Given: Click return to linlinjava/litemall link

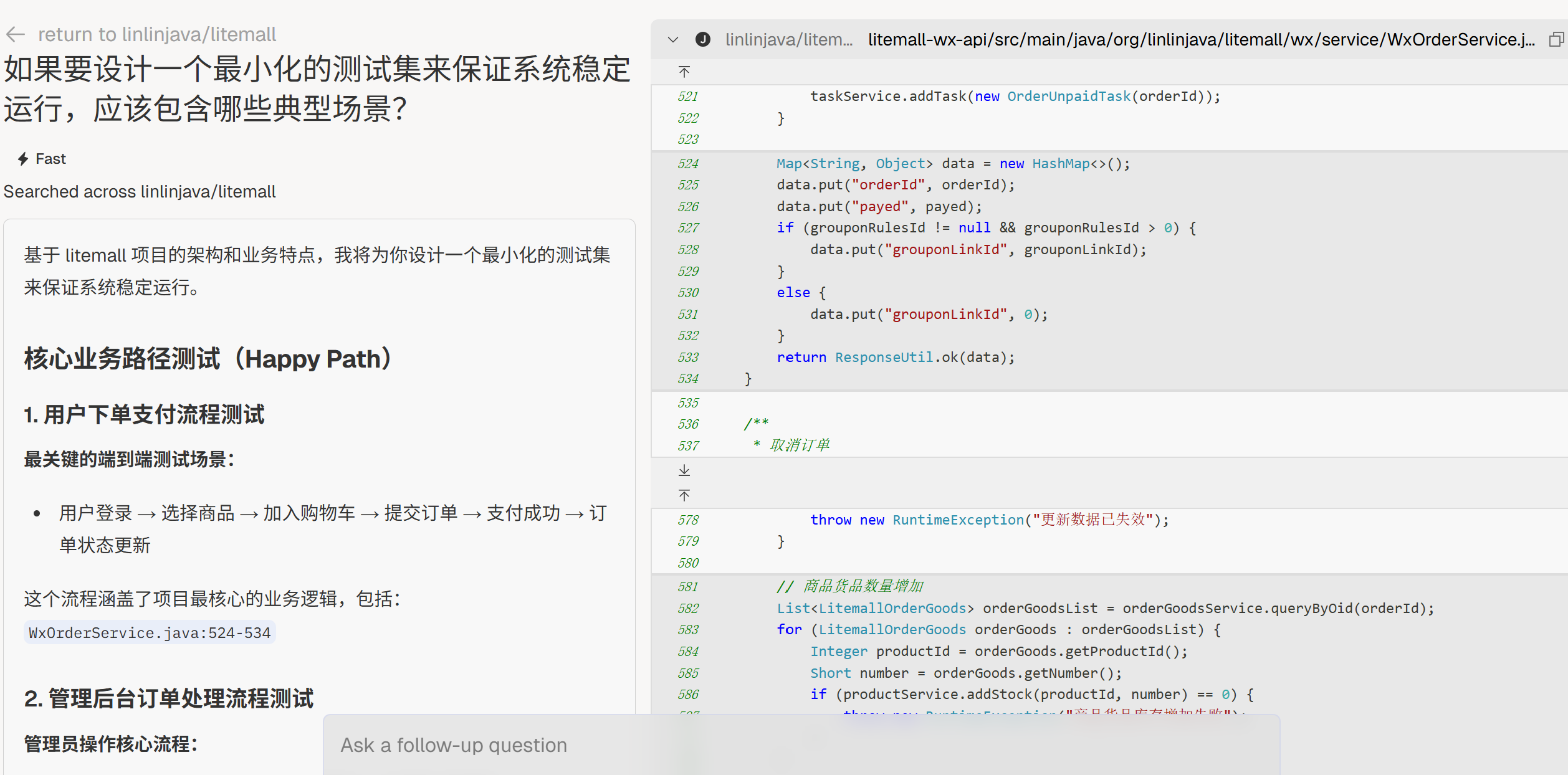Looking at the screenshot, I should click(x=156, y=34).
